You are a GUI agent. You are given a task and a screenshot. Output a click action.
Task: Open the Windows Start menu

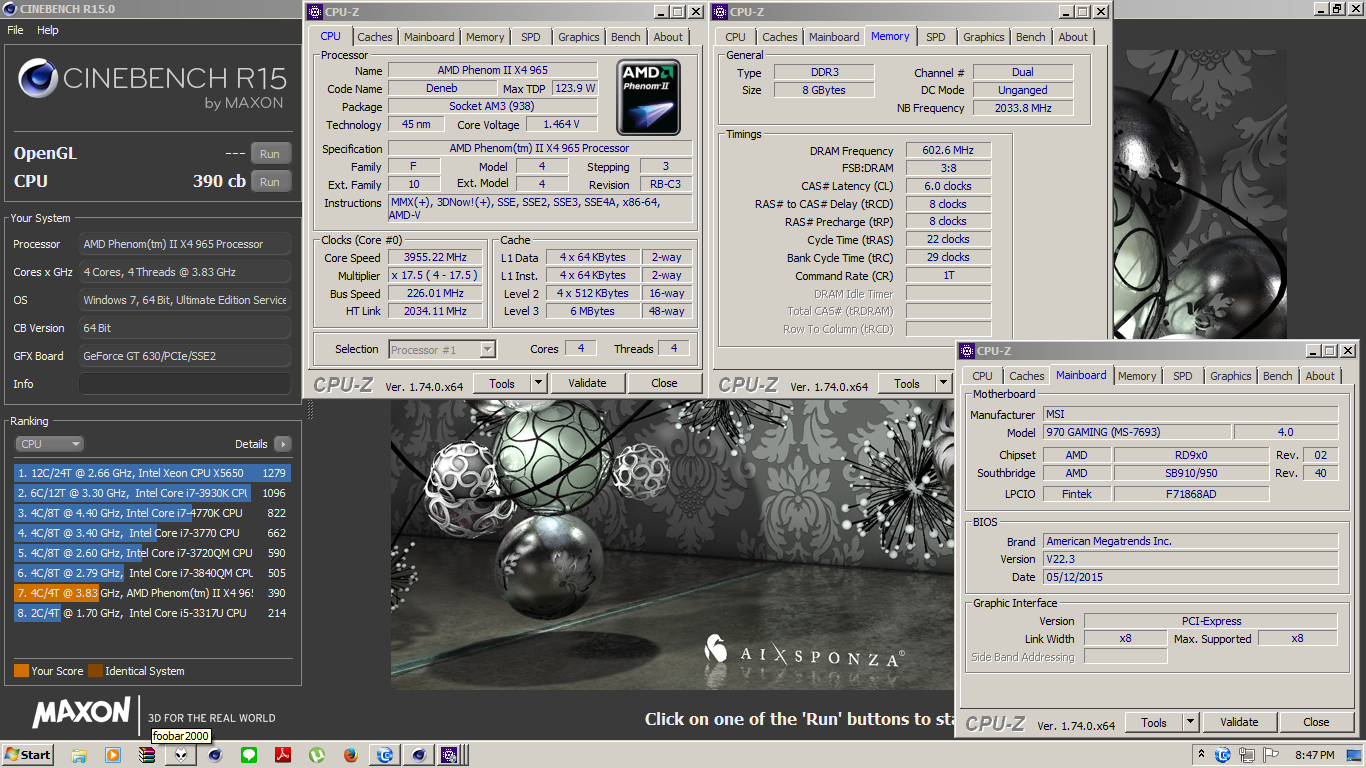coord(28,755)
